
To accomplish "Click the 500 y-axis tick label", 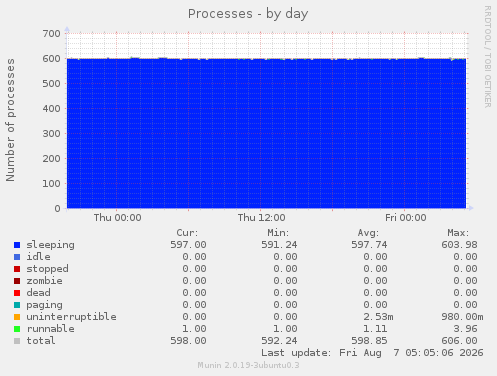I will point(51,83).
